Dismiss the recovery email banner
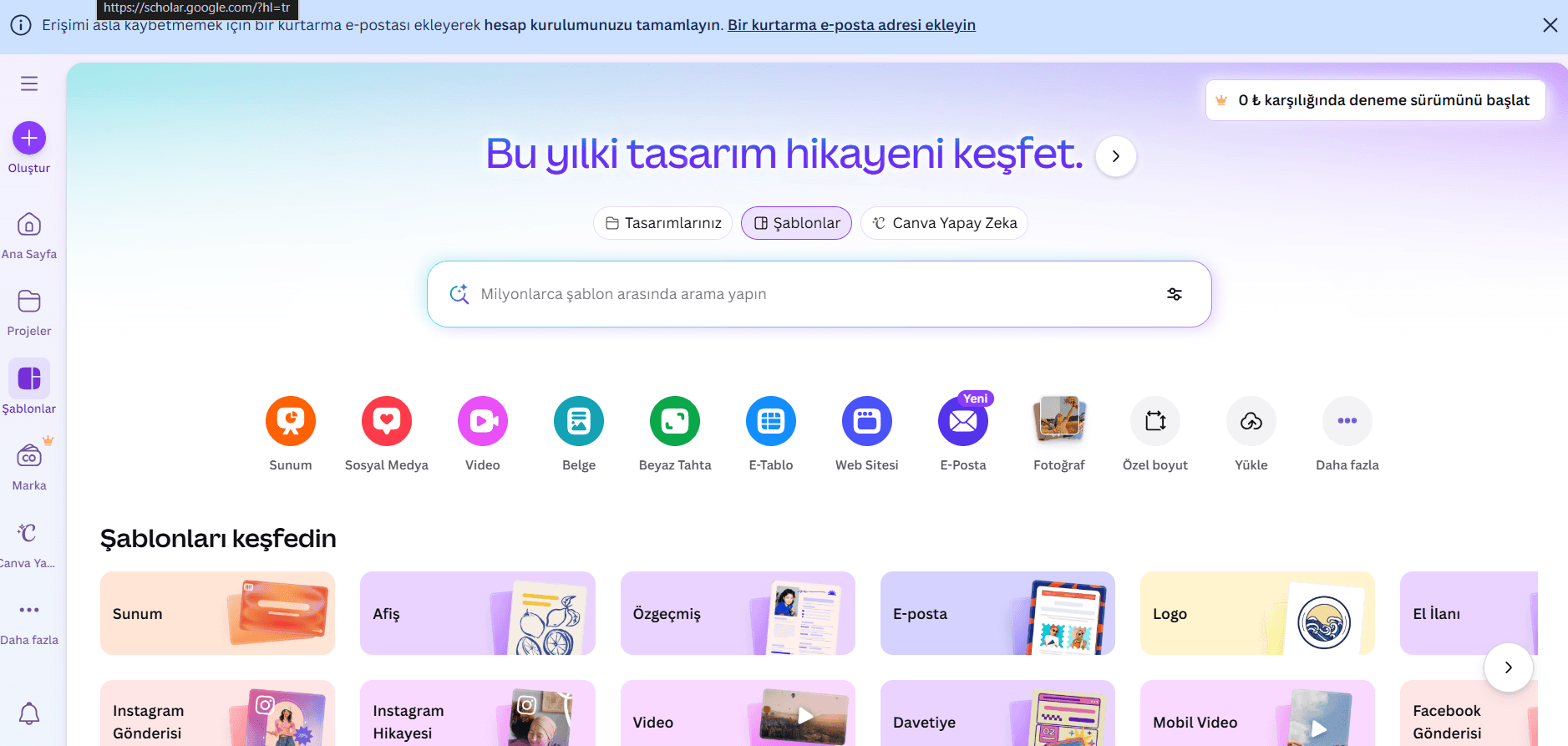 [x=1550, y=25]
